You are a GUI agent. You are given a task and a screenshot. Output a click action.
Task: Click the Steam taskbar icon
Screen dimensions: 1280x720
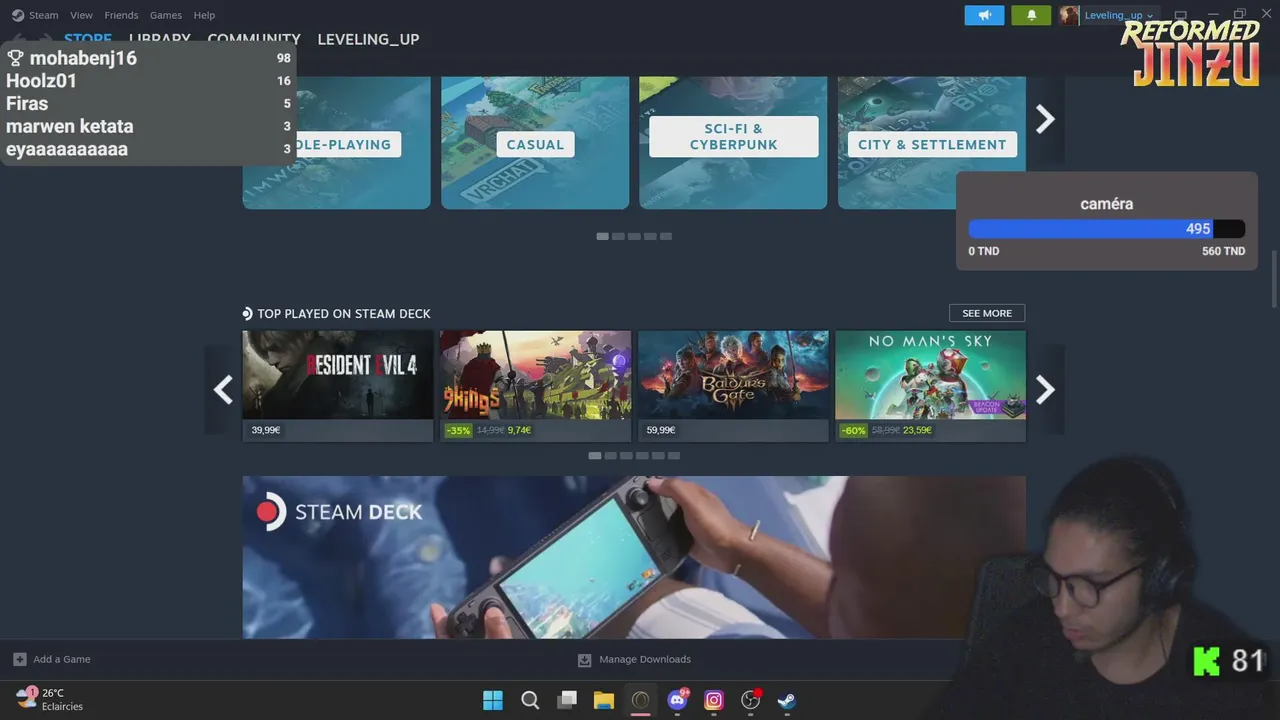pyautogui.click(x=787, y=700)
